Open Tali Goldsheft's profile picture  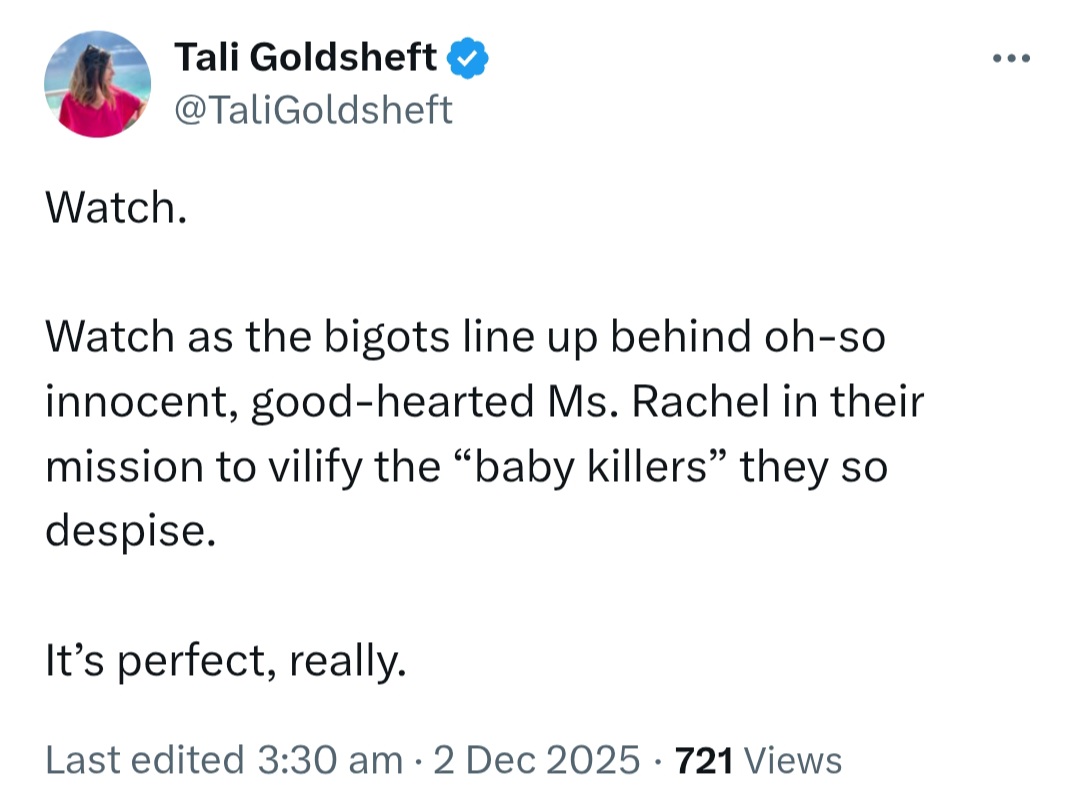pyautogui.click(x=97, y=84)
